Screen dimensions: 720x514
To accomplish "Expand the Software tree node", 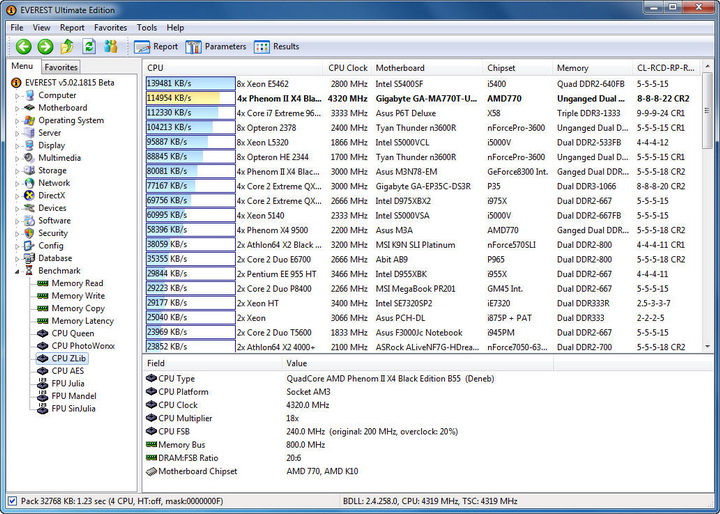I will 17,221.
